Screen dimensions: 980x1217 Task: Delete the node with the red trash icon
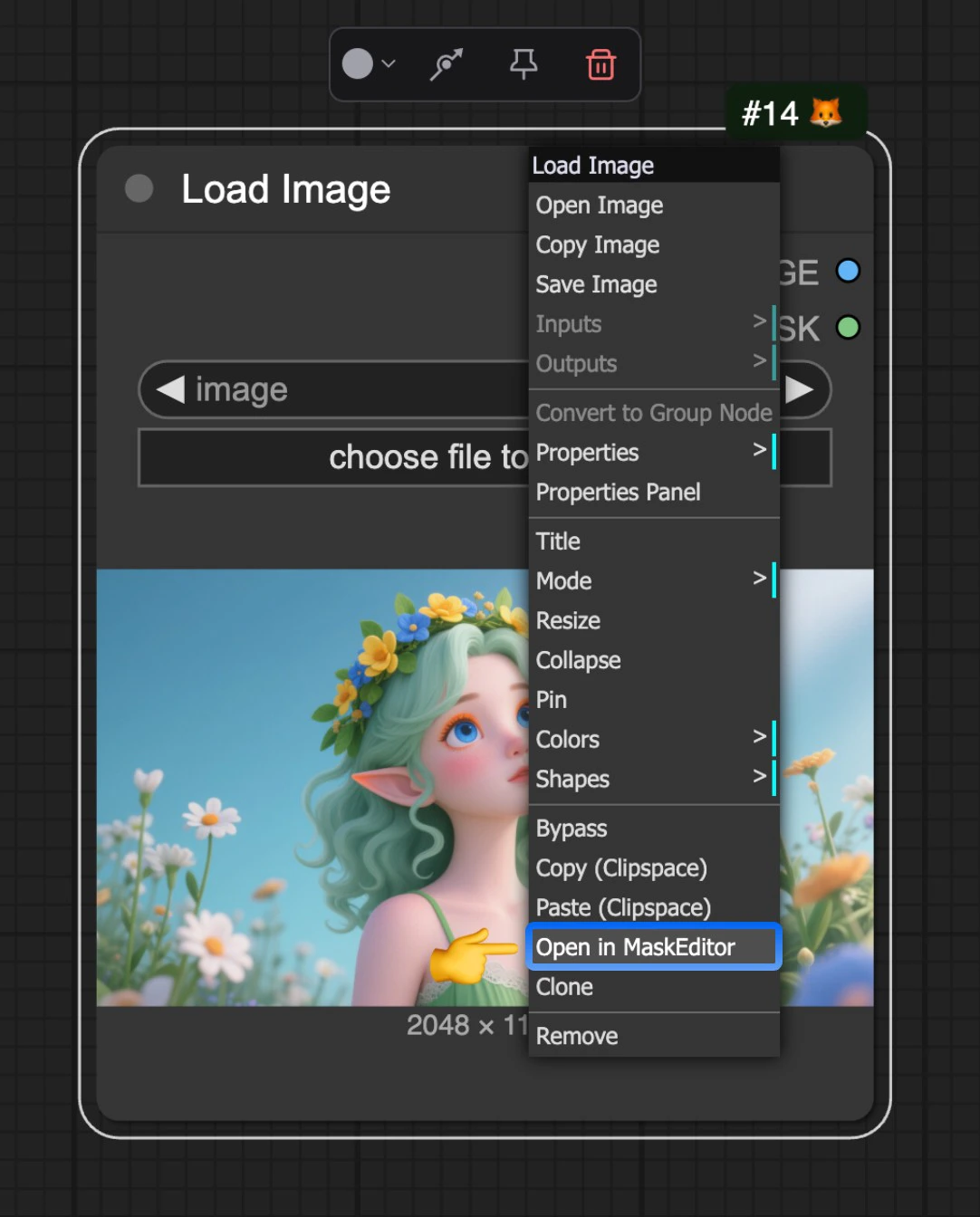(x=601, y=63)
